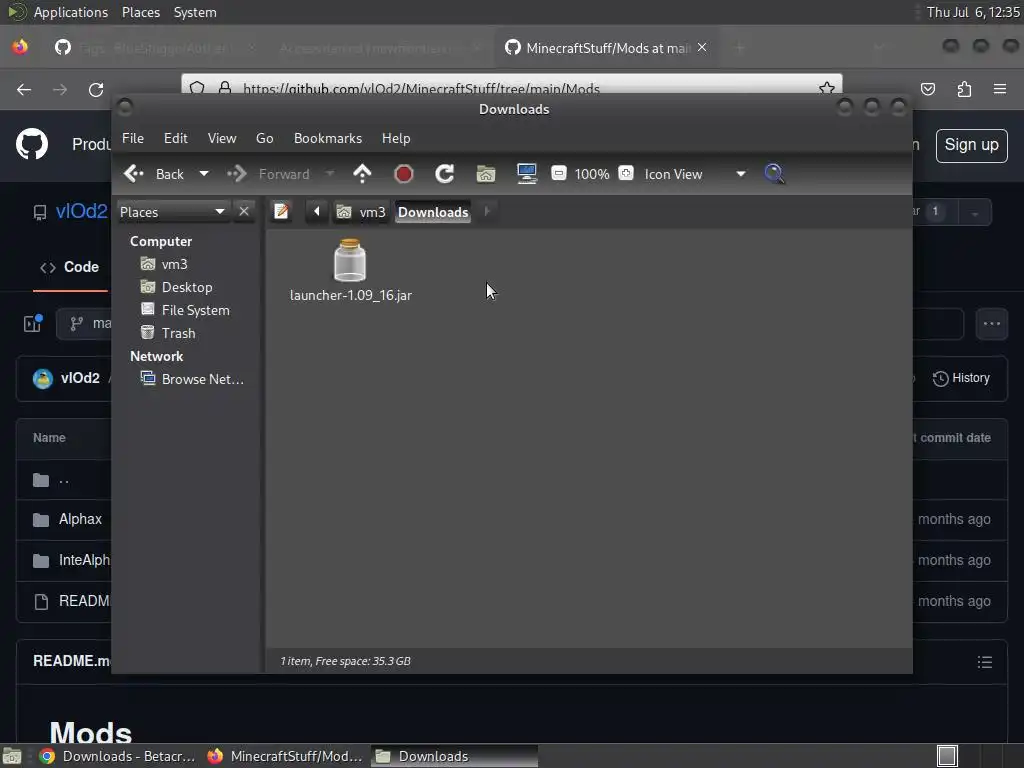Click the GitHub Sign up button

coord(971,145)
